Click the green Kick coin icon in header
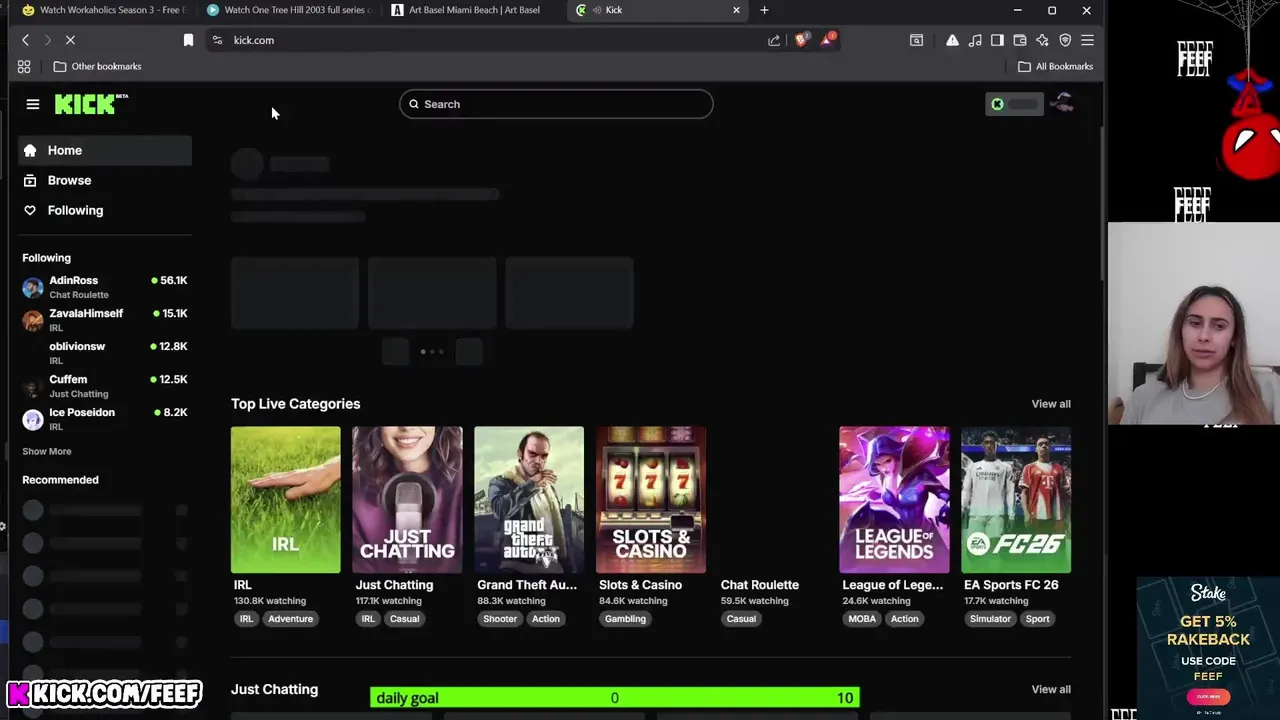This screenshot has width=1280, height=720. [x=997, y=104]
